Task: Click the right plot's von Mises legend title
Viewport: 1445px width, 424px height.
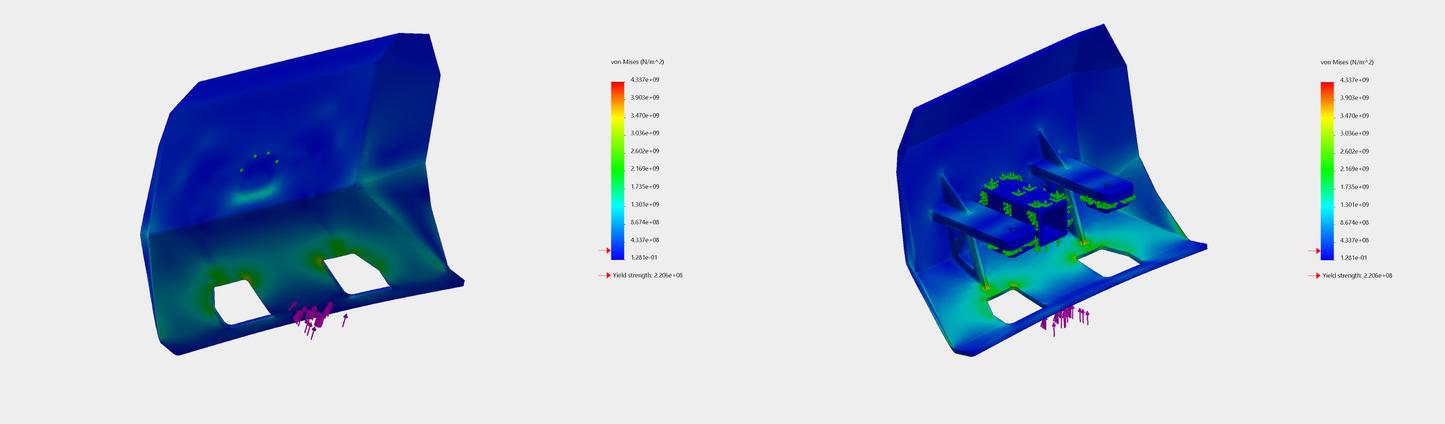Action: [x=1346, y=62]
